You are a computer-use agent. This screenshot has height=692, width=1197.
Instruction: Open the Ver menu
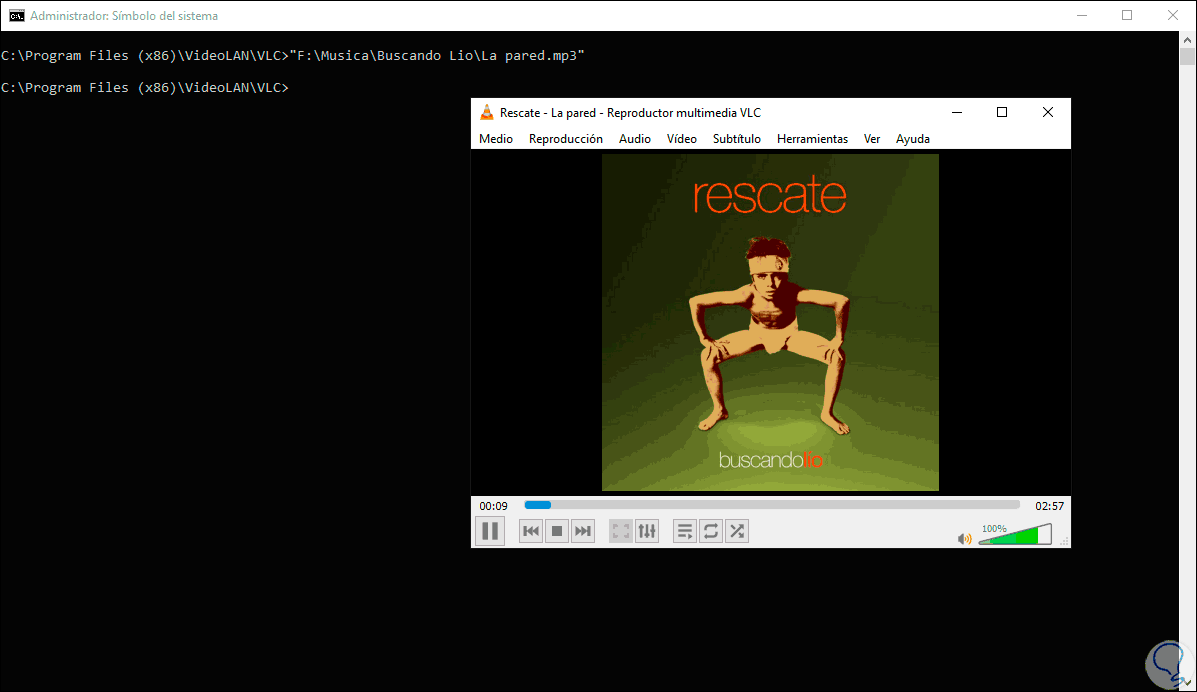tap(872, 138)
